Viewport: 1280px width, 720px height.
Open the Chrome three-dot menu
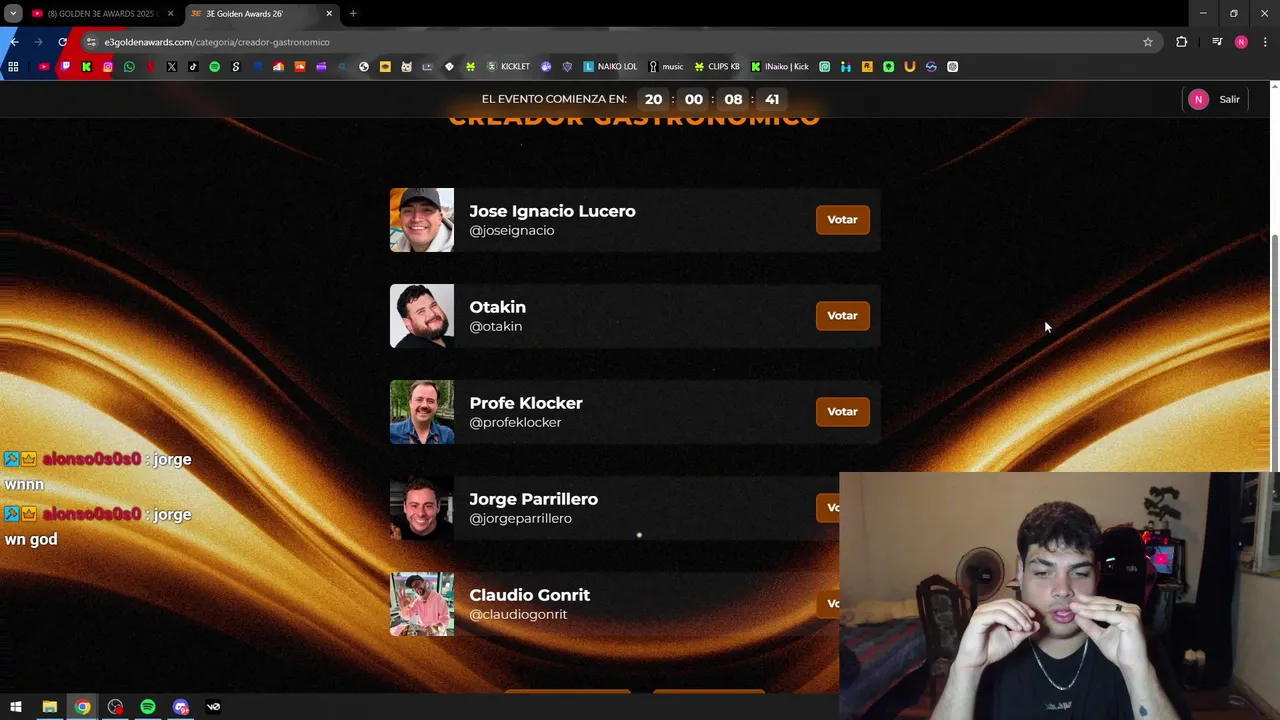pos(1265,42)
